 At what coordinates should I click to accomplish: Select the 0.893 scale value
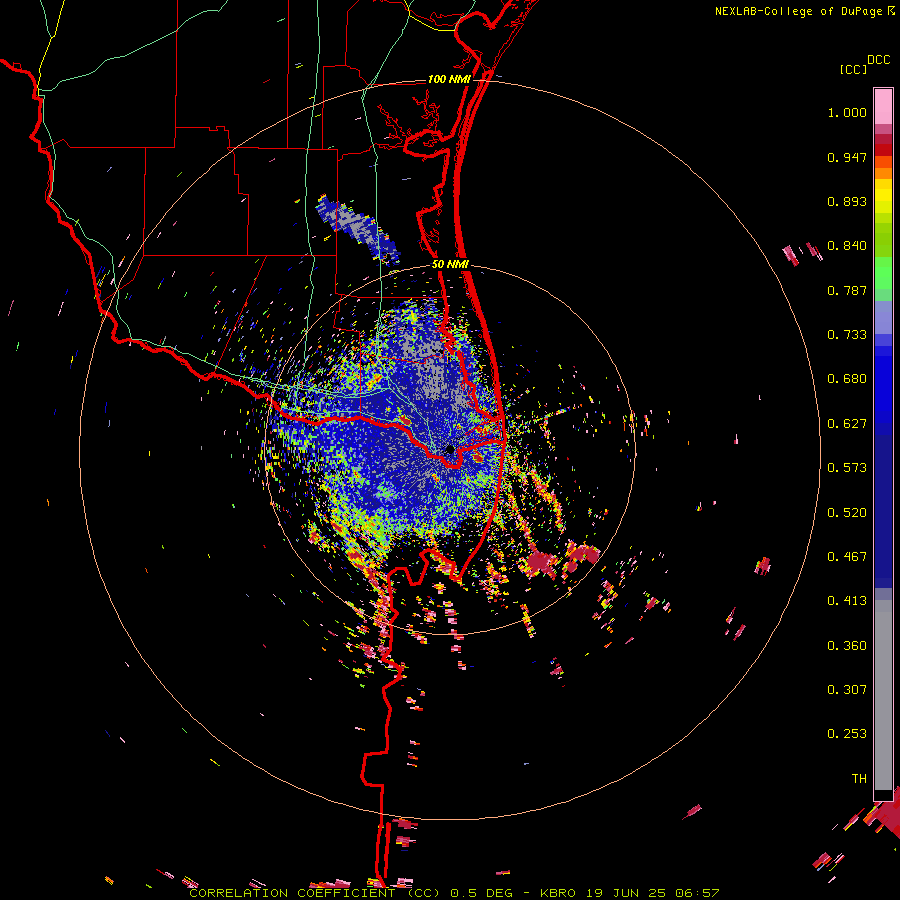(847, 201)
